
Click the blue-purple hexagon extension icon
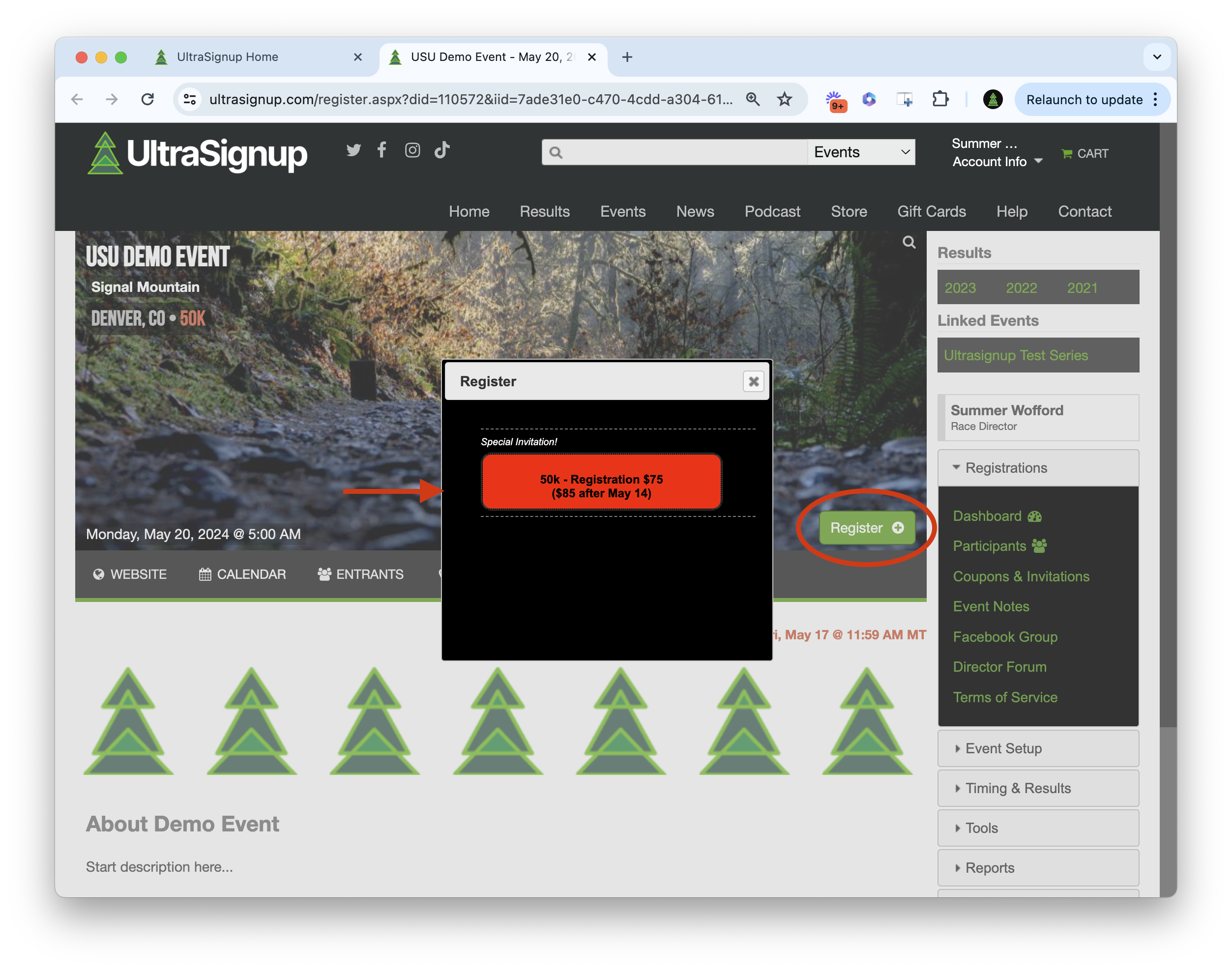868,99
